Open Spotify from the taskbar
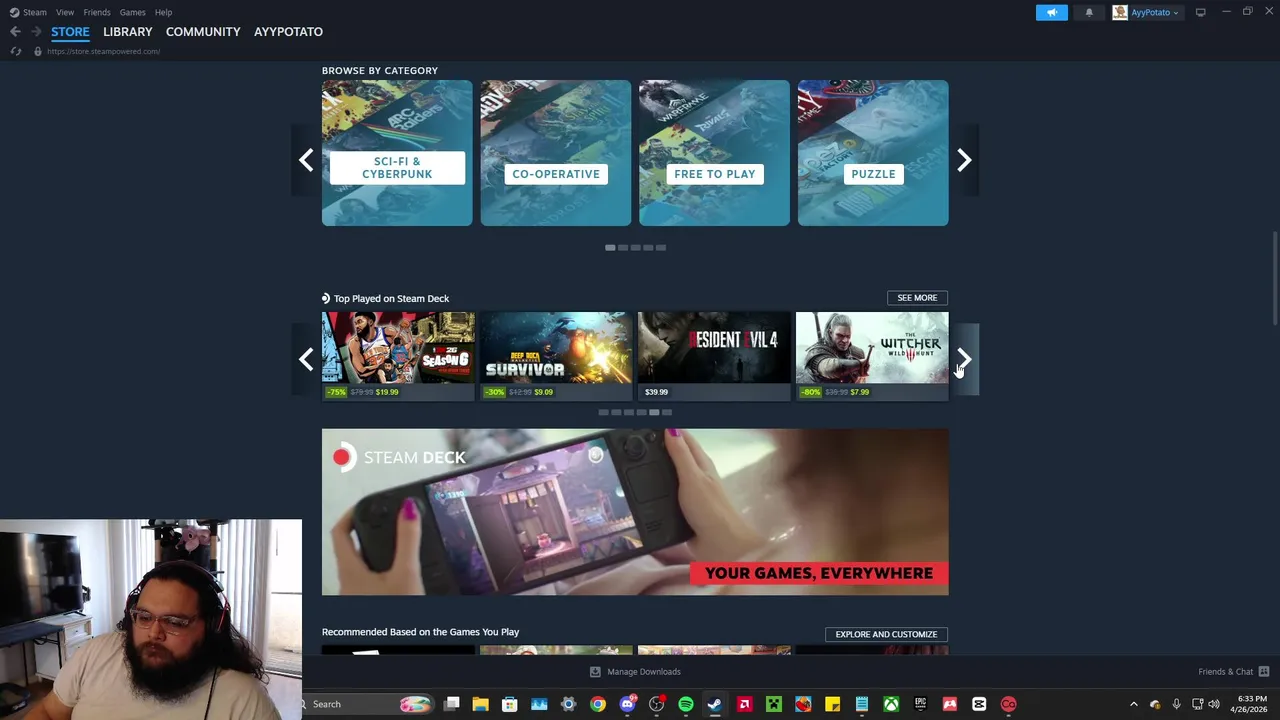The width and height of the screenshot is (1280, 720). point(686,704)
